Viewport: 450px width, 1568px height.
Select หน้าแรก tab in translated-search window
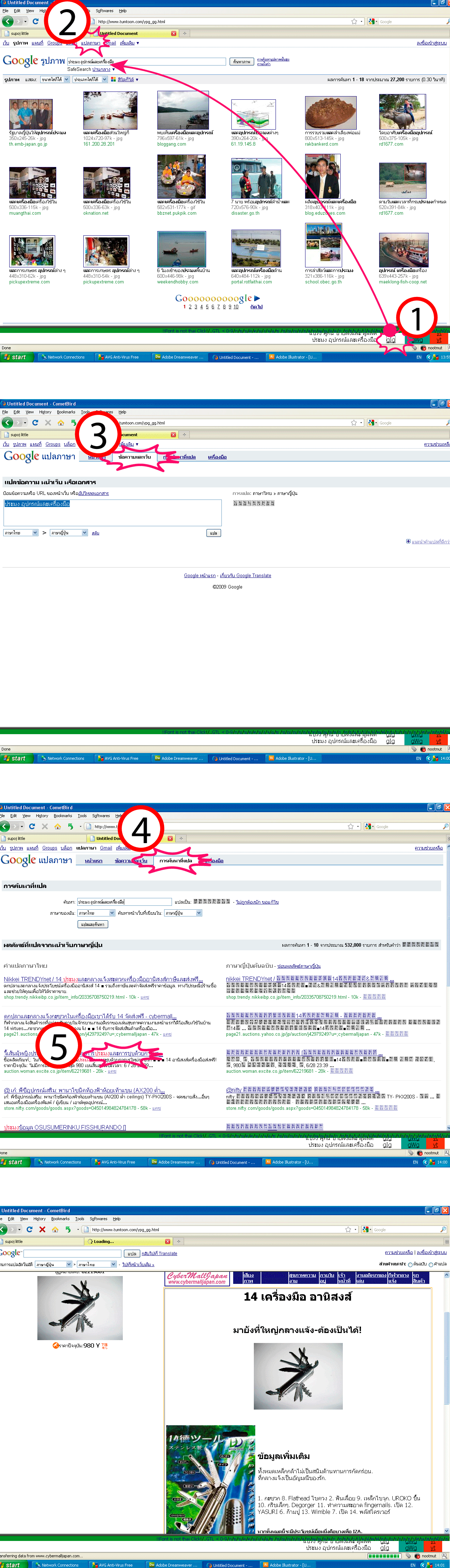tap(93, 861)
